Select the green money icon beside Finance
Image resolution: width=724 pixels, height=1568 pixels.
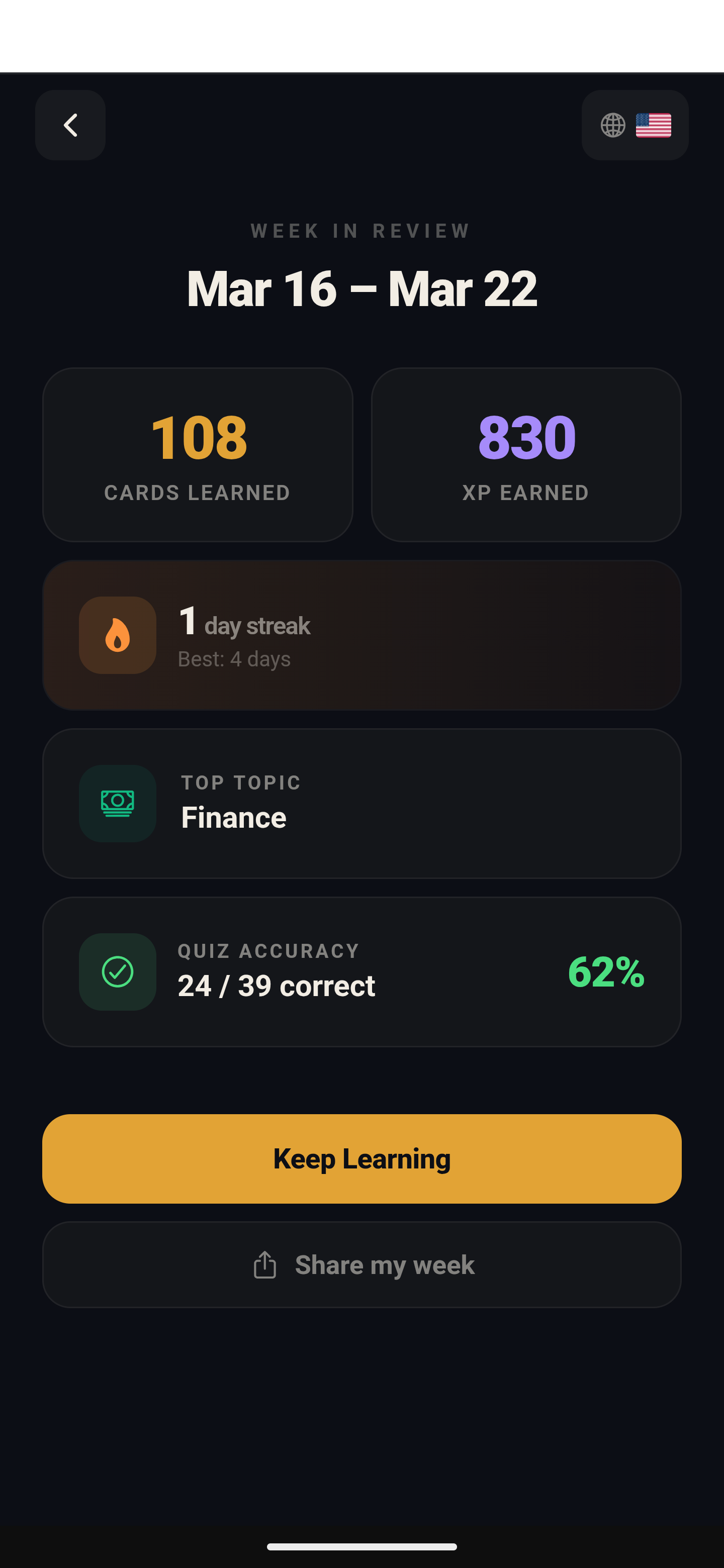(117, 803)
